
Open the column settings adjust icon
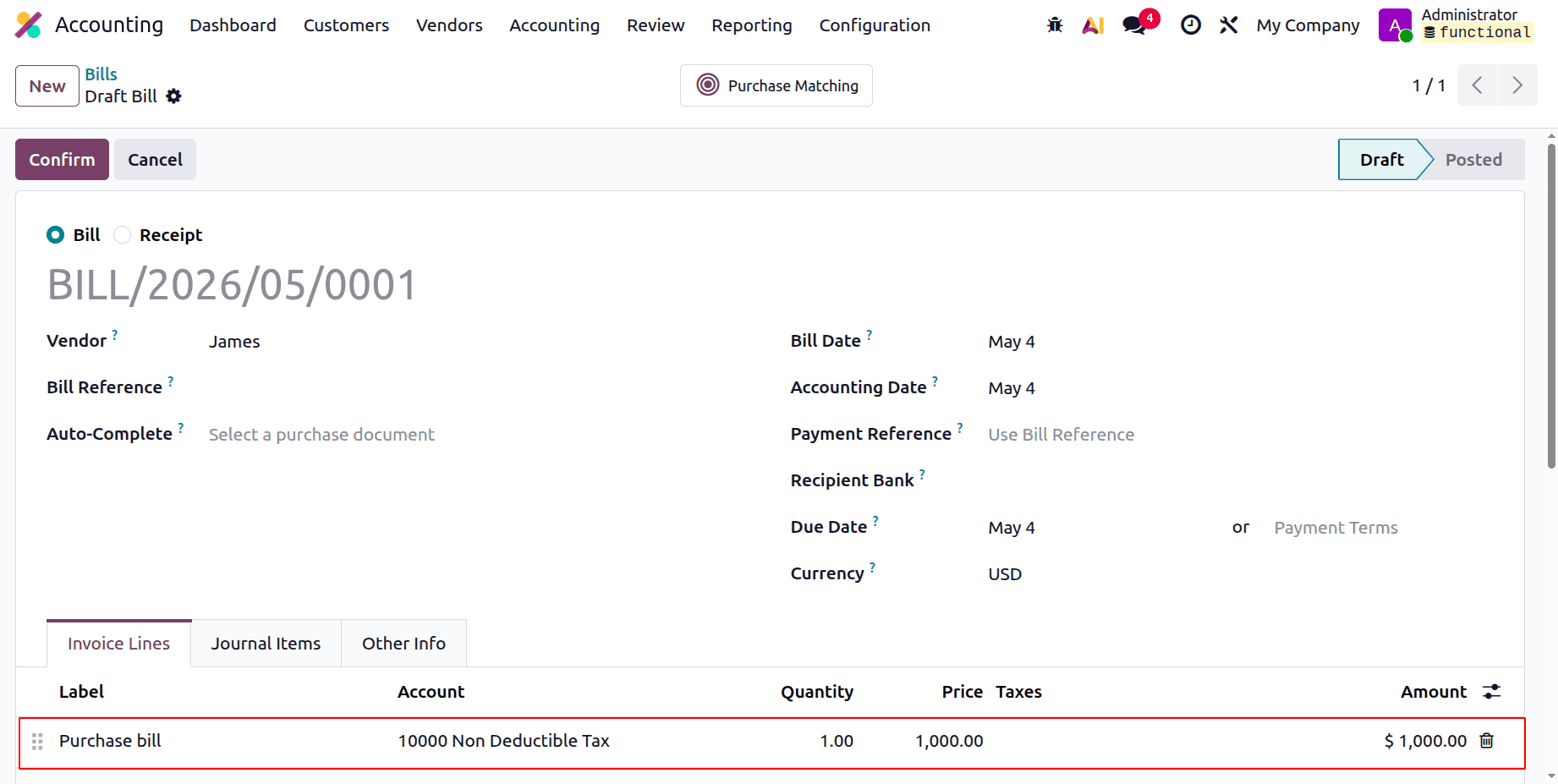point(1492,692)
